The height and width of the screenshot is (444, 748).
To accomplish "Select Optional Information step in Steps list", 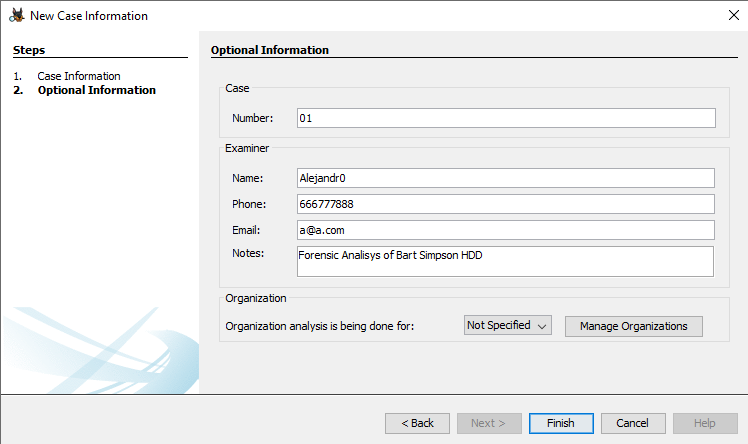I will (96, 90).
